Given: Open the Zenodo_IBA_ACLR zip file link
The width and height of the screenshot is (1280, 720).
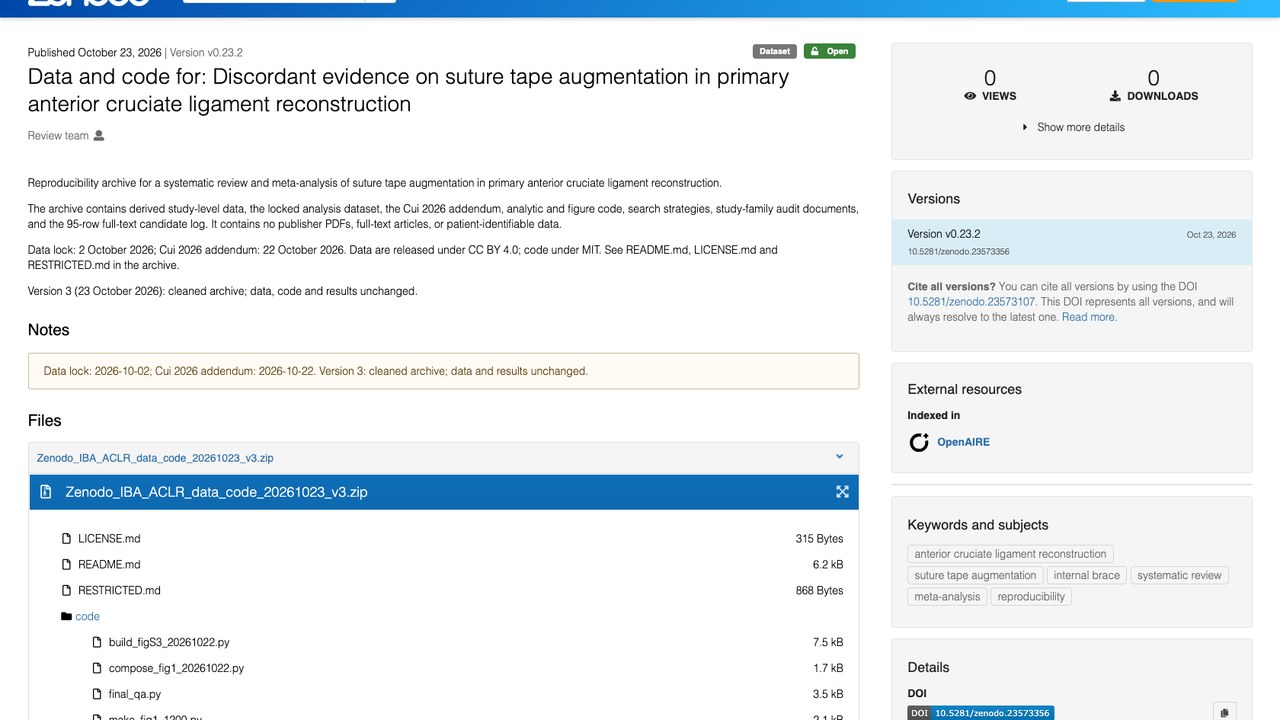Looking at the screenshot, I should 155,458.
